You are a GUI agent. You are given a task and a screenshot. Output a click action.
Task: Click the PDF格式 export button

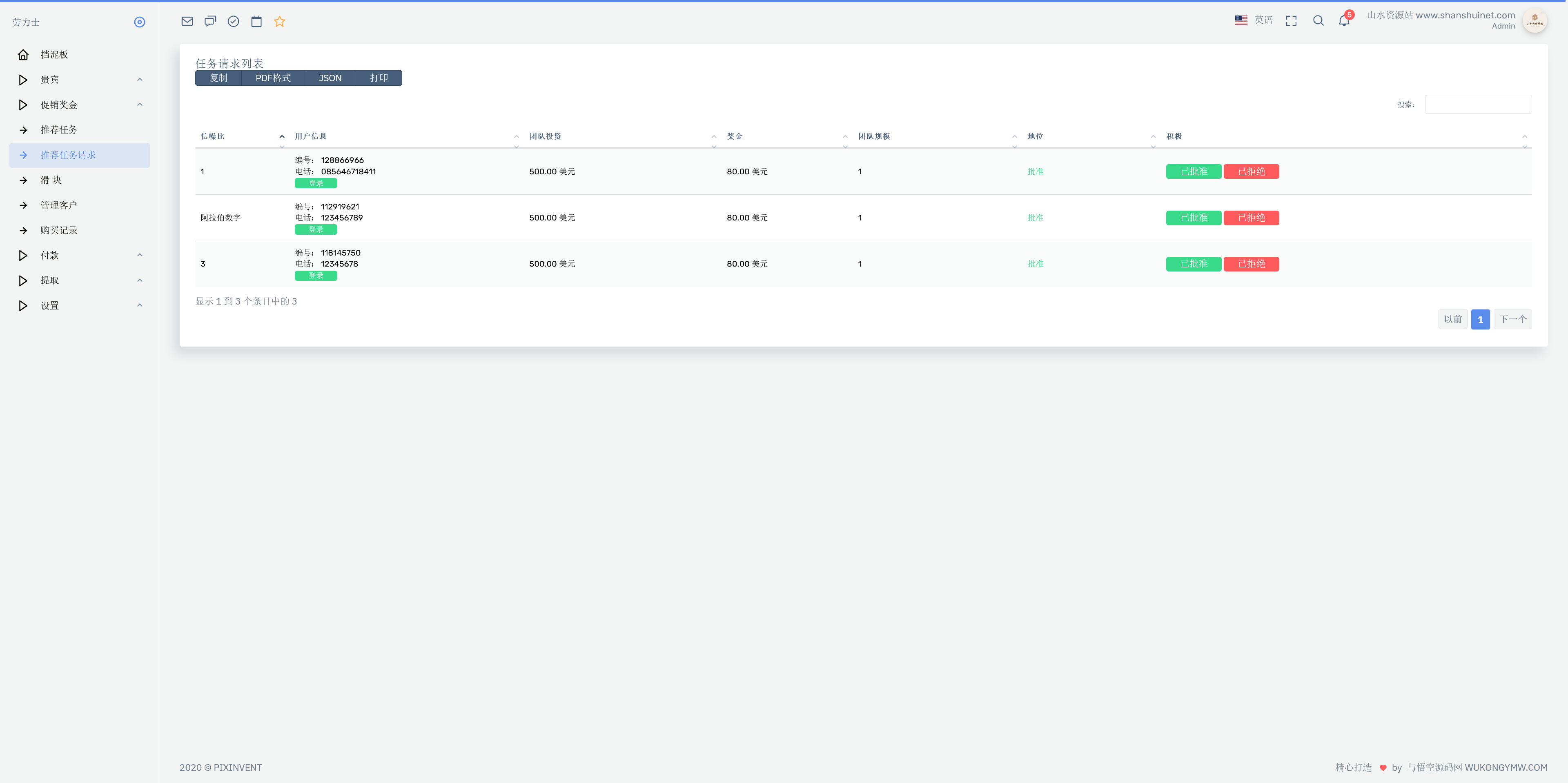point(273,78)
